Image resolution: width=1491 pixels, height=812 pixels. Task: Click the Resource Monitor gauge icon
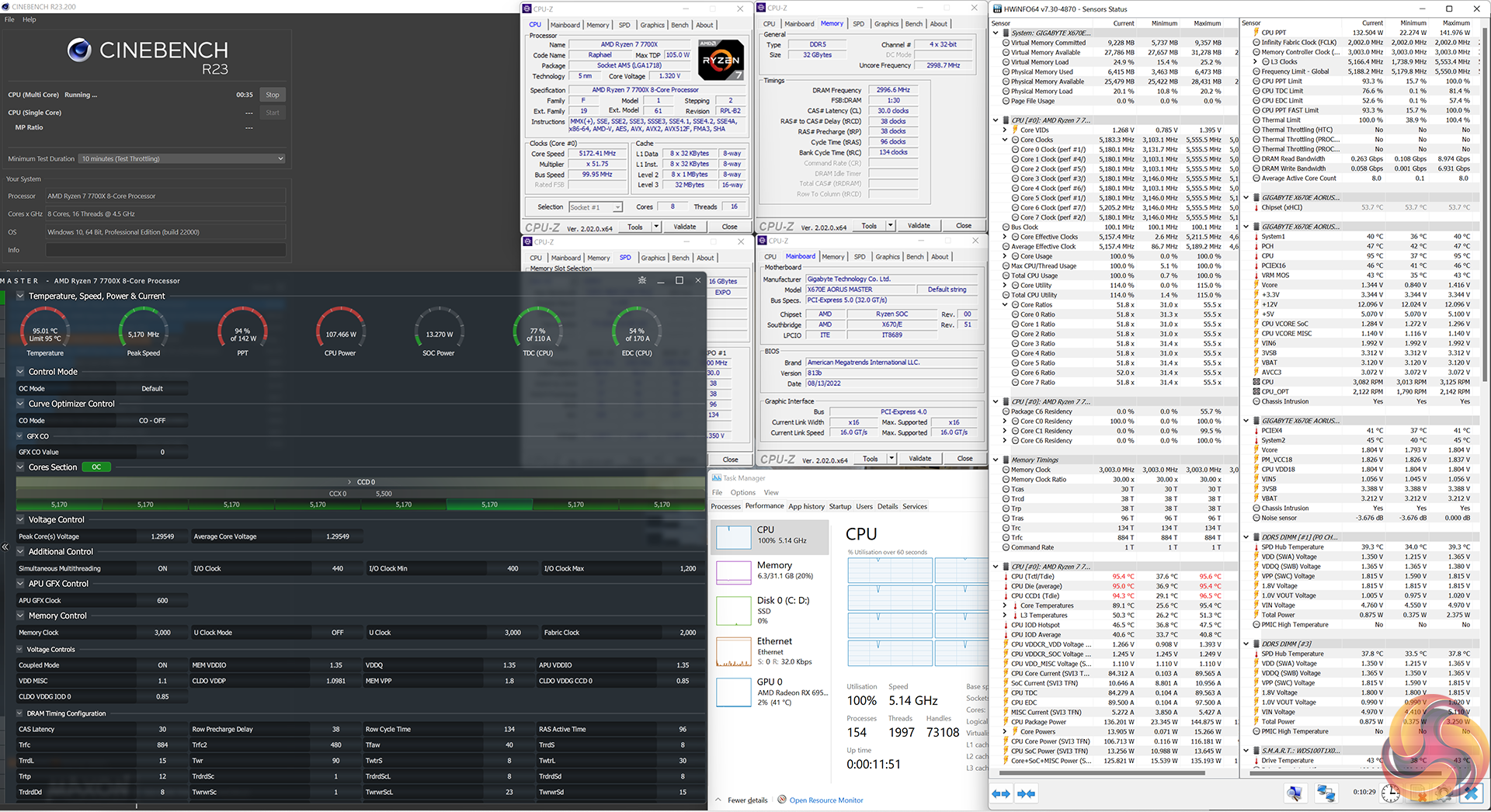pos(782,800)
